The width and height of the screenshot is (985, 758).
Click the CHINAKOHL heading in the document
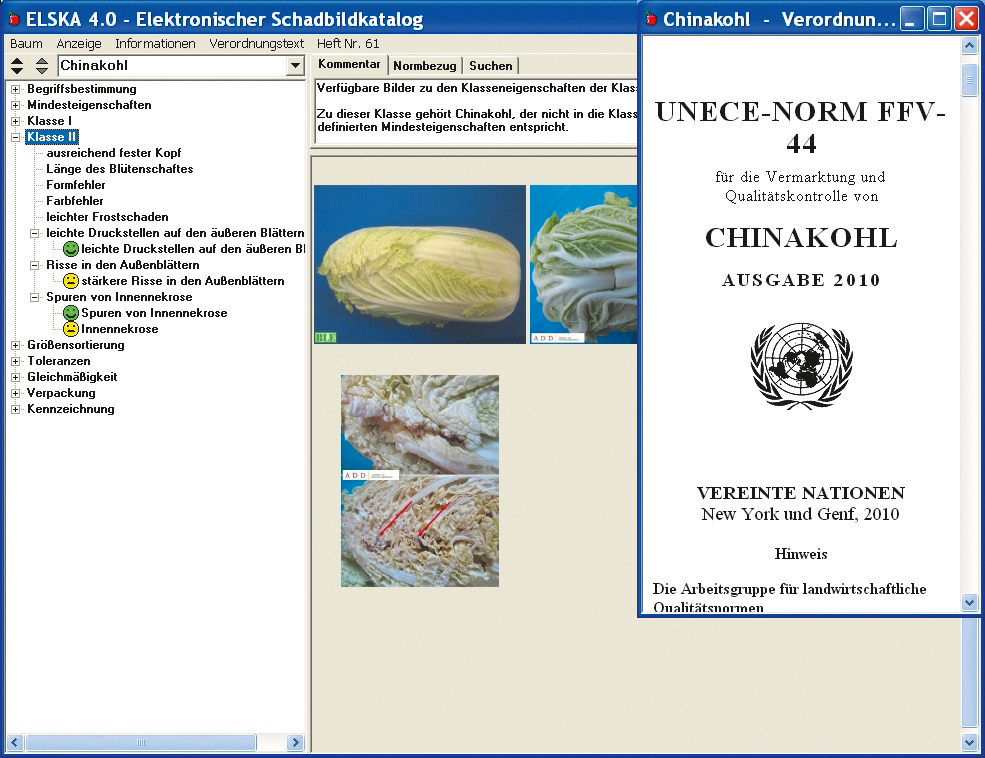801,238
